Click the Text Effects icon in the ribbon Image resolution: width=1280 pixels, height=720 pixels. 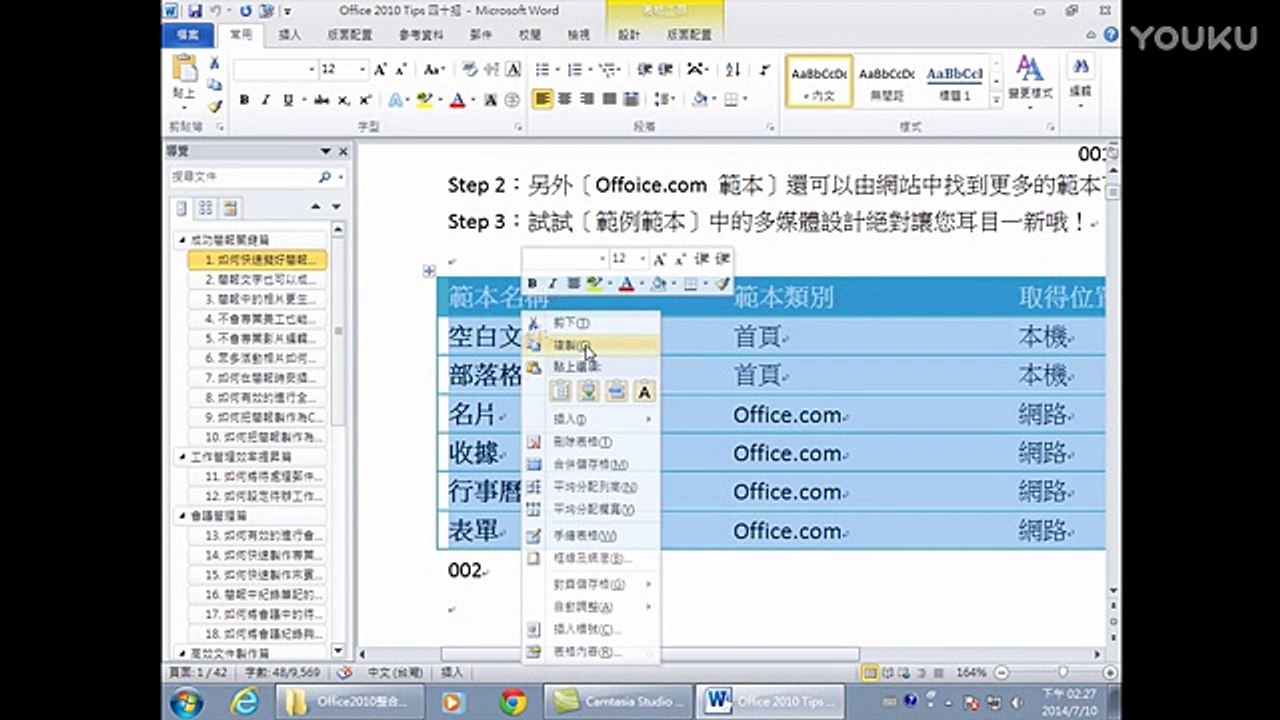coord(396,100)
